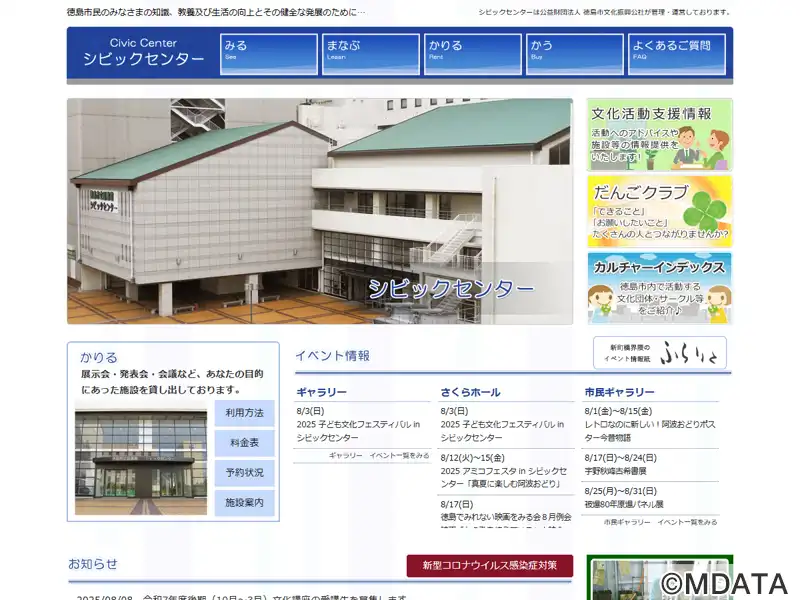Open the かう (Buy) menu
800x600 pixels.
point(575,54)
